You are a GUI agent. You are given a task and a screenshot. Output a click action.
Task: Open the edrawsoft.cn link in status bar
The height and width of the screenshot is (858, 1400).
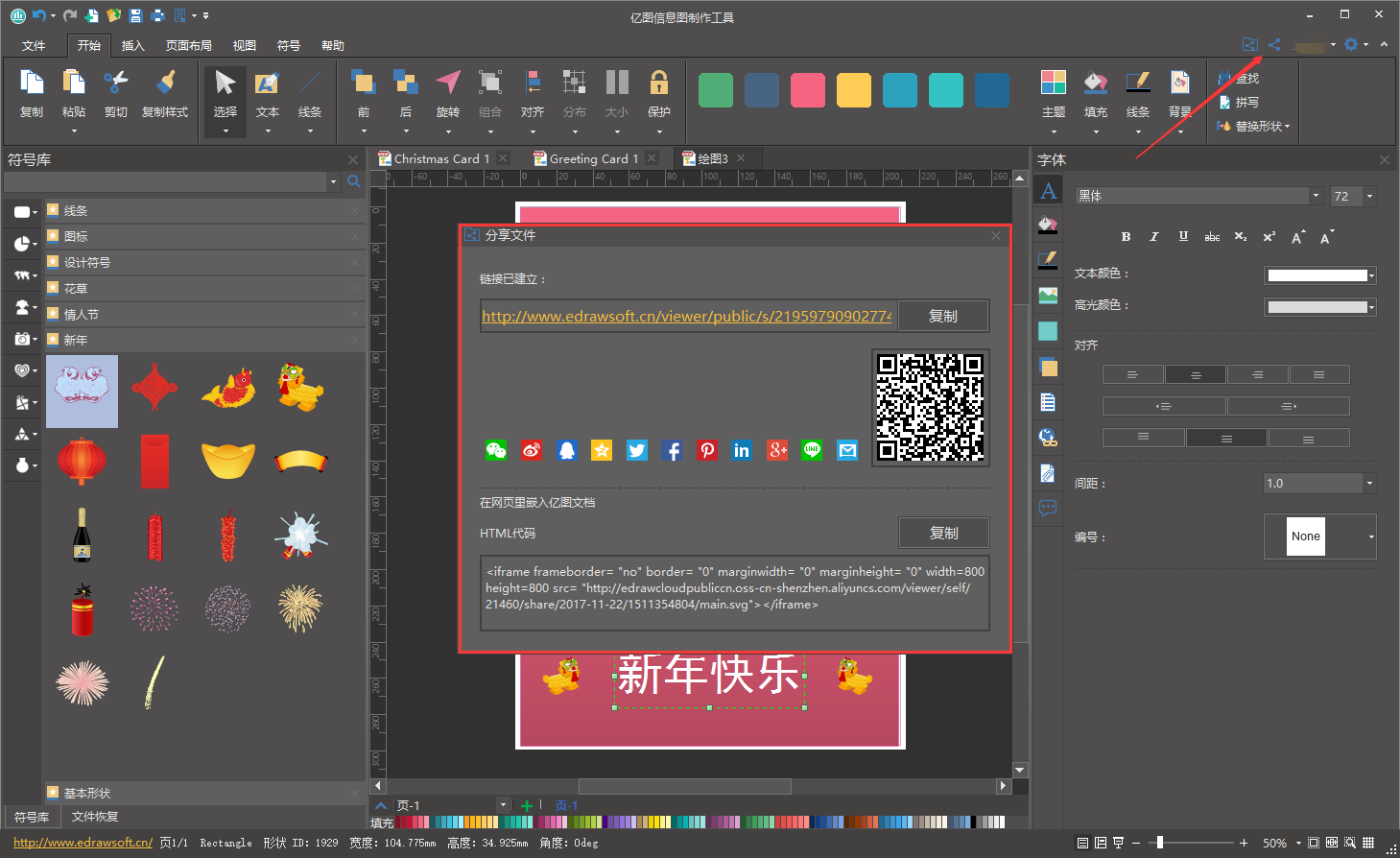pyautogui.click(x=83, y=843)
